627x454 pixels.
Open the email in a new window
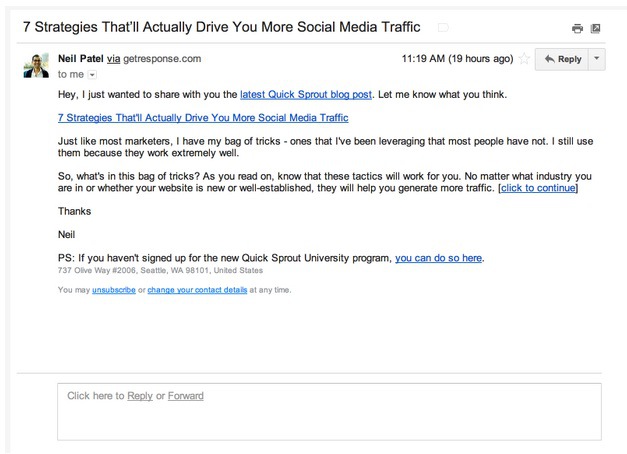tap(595, 28)
